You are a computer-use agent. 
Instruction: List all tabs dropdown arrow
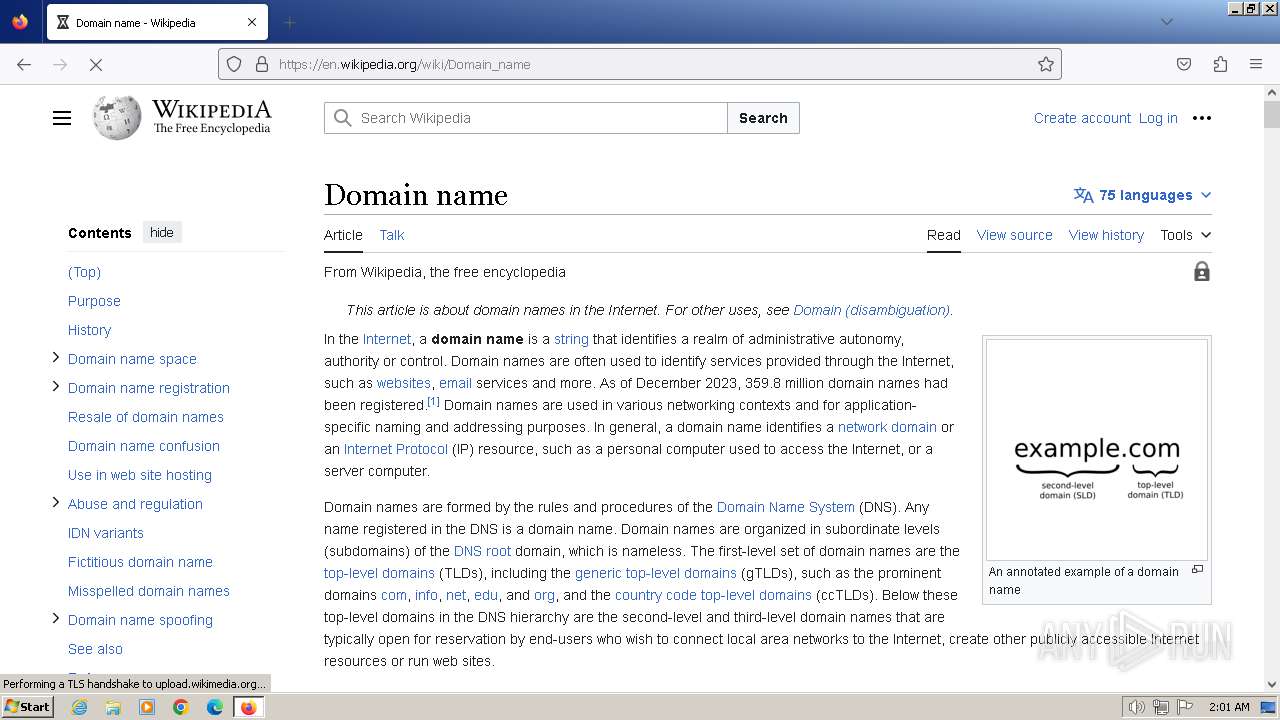point(1166,22)
